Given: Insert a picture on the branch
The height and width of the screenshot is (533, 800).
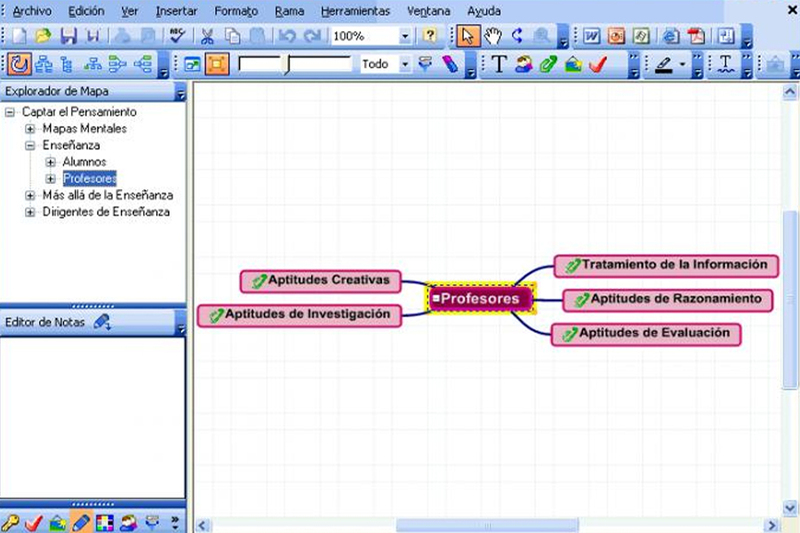Looking at the screenshot, I should [x=573, y=64].
